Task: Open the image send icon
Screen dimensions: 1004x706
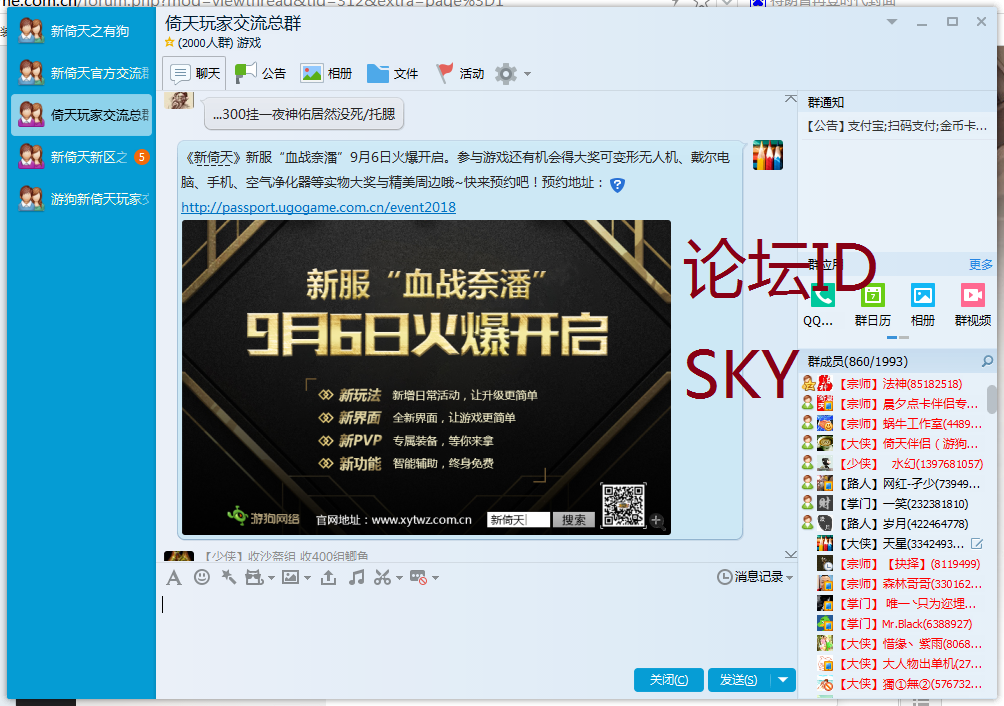Action: pos(291,577)
